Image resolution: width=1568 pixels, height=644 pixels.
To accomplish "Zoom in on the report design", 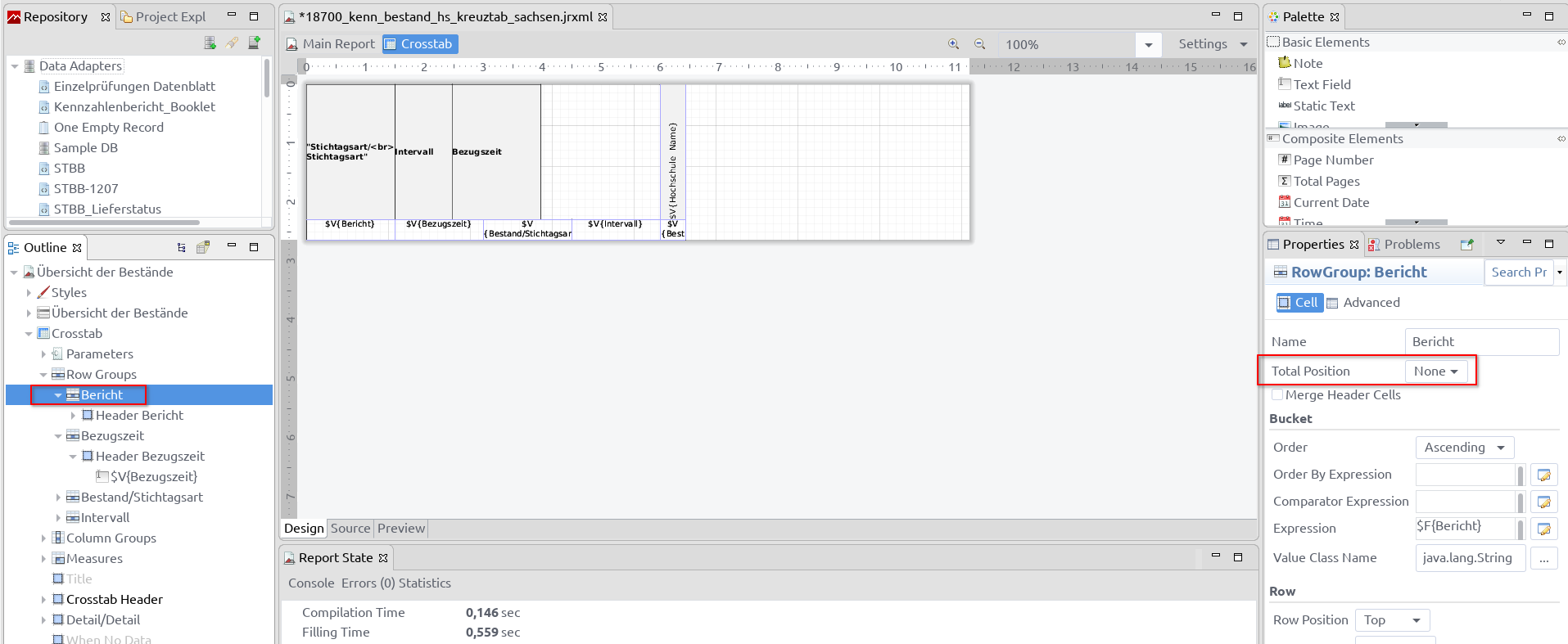I will 954,44.
